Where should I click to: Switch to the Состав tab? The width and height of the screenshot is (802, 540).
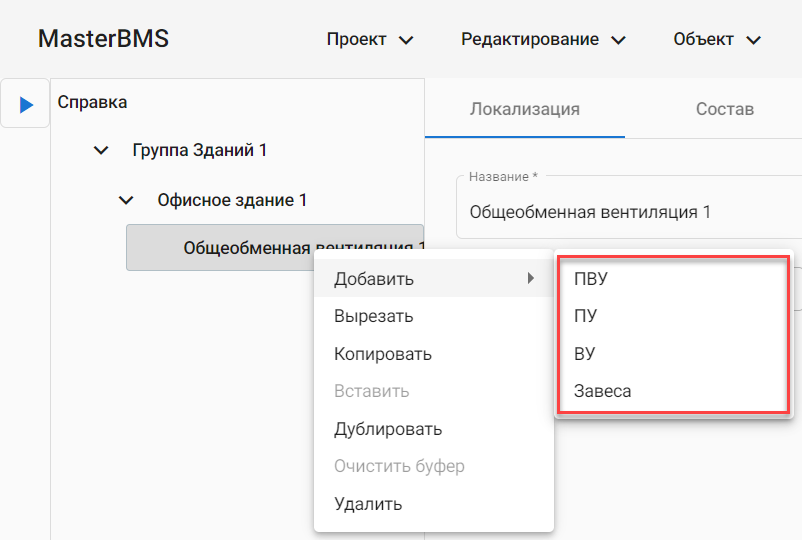point(724,109)
